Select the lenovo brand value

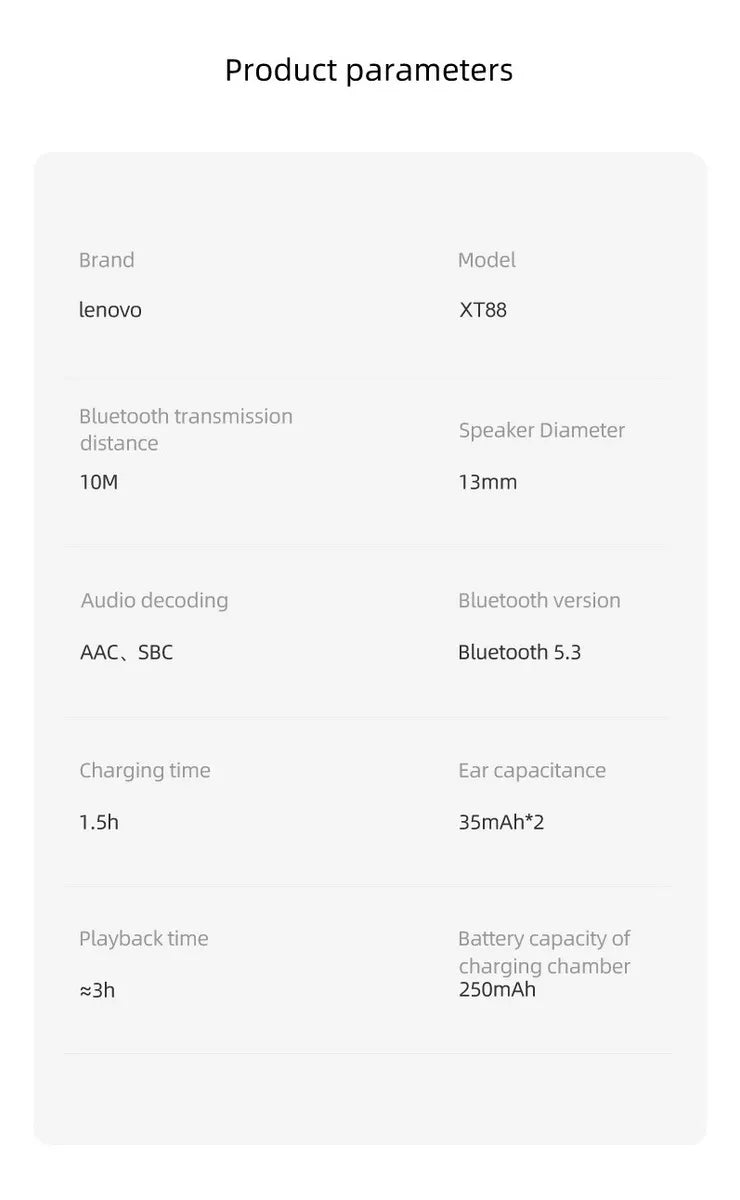click(110, 310)
